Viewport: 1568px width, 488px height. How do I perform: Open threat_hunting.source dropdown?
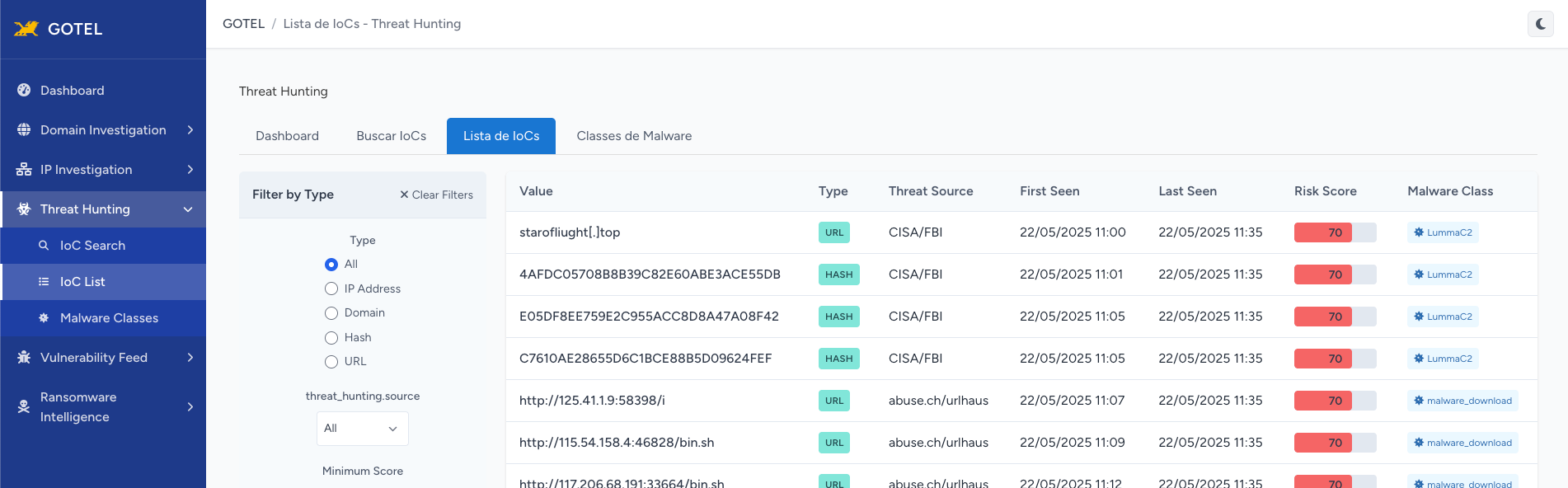coord(363,429)
